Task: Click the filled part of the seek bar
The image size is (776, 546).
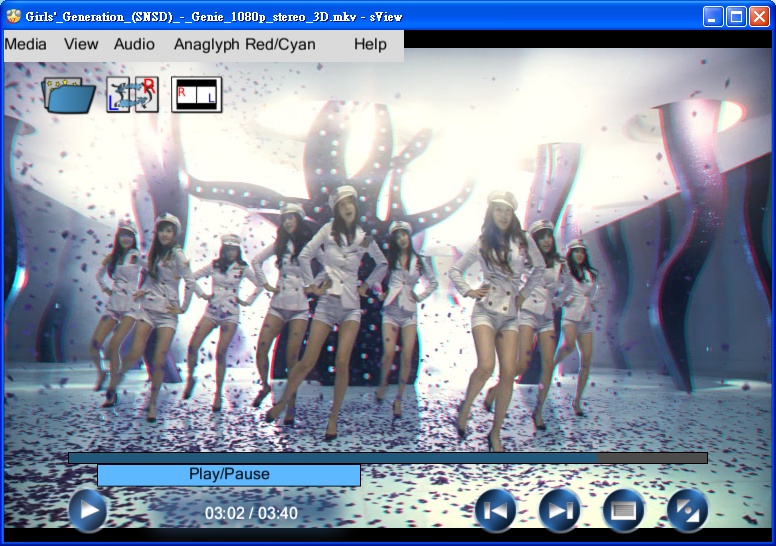Action: click(x=333, y=458)
